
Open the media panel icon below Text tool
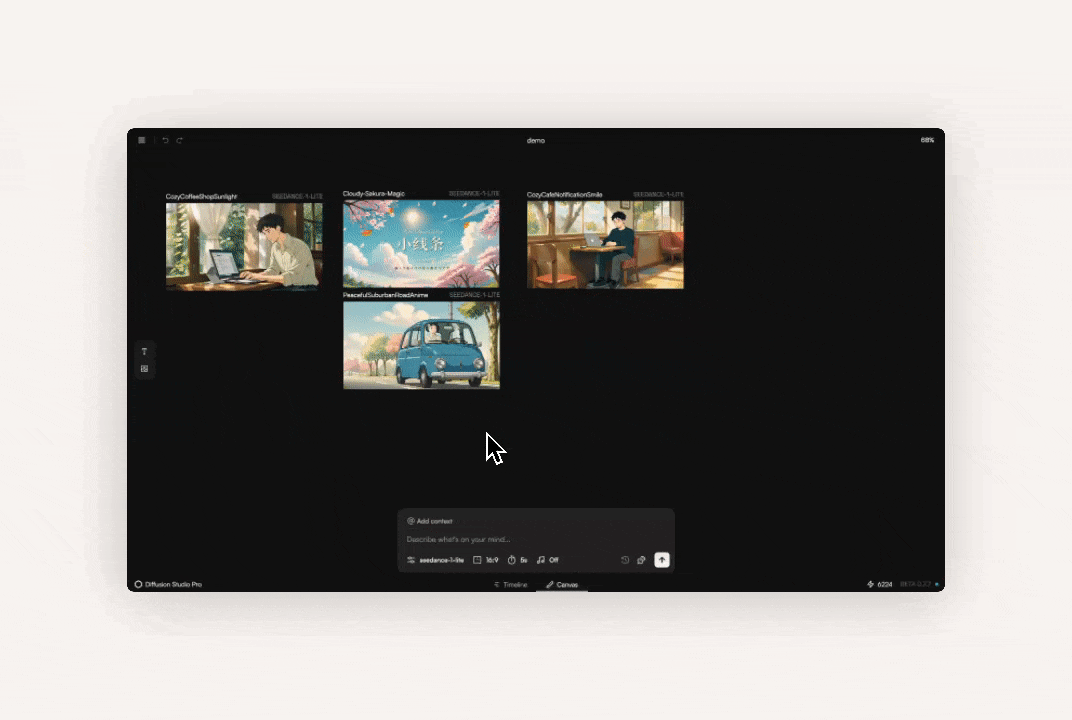(144, 369)
